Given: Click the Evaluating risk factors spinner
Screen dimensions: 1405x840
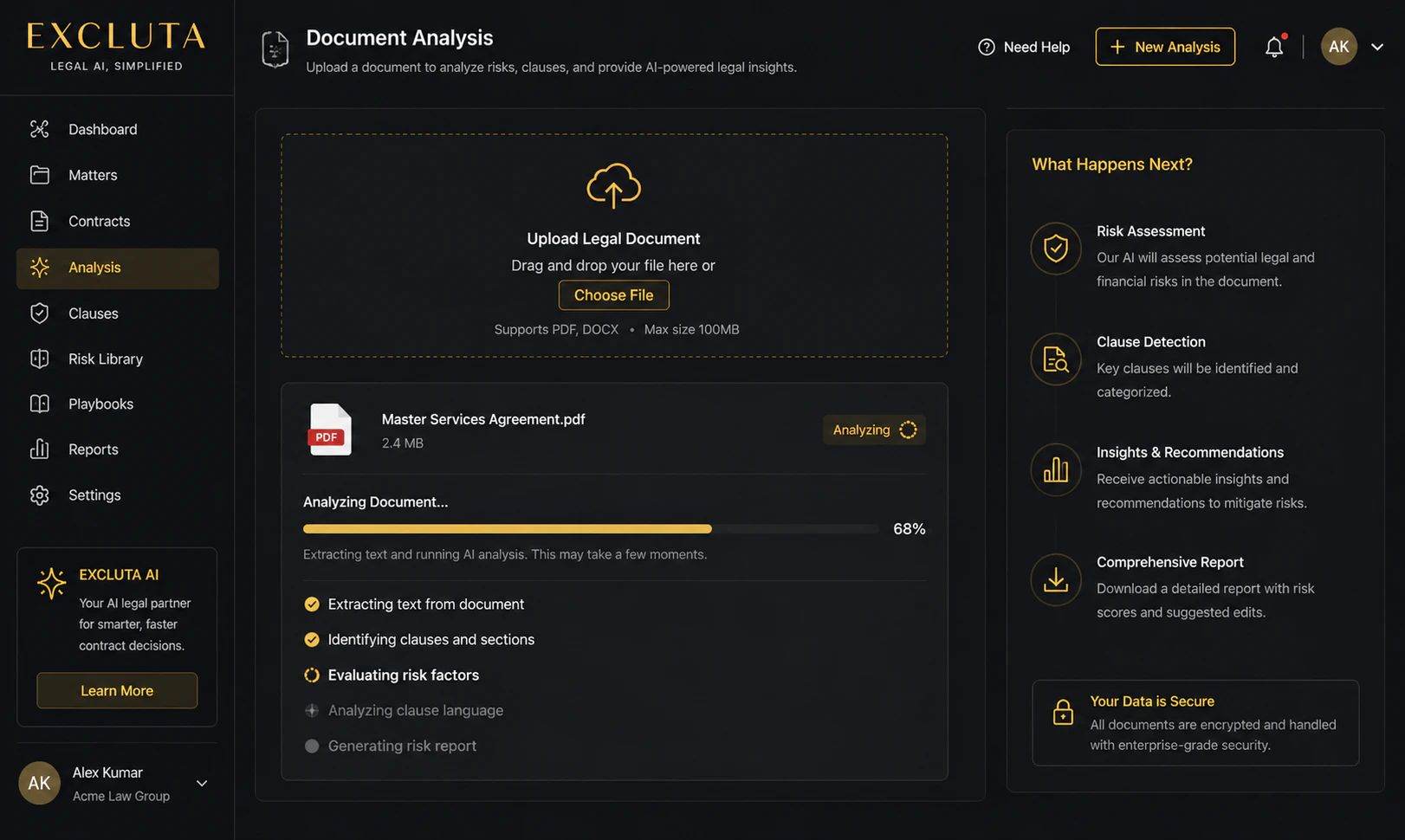Looking at the screenshot, I should 312,675.
